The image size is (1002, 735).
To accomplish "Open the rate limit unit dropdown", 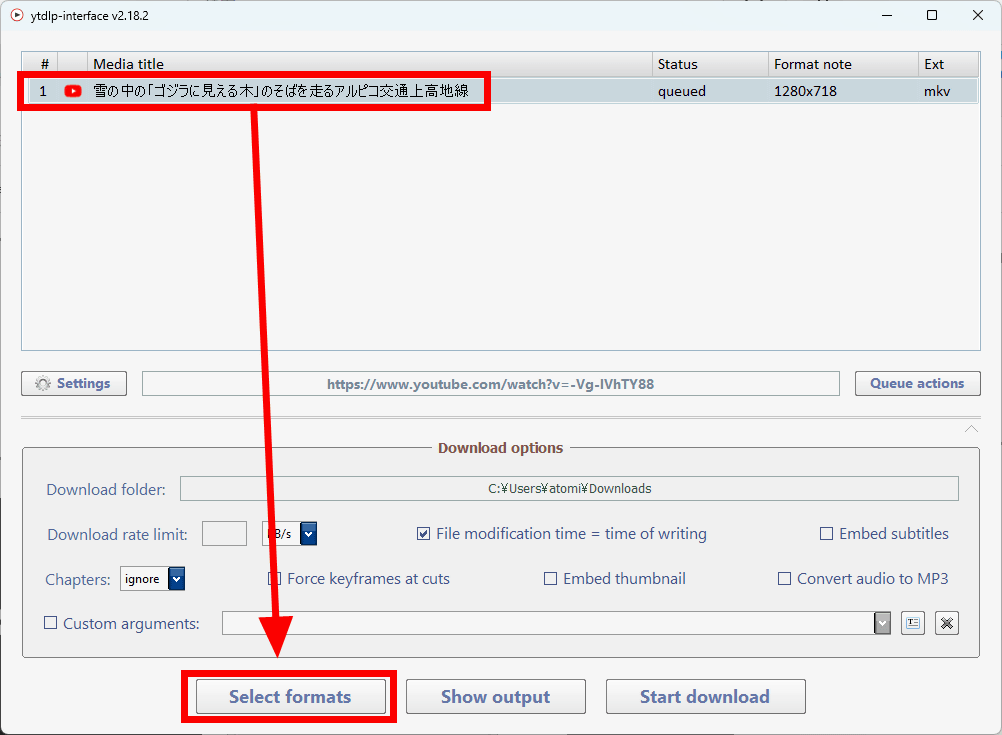I will [x=309, y=534].
